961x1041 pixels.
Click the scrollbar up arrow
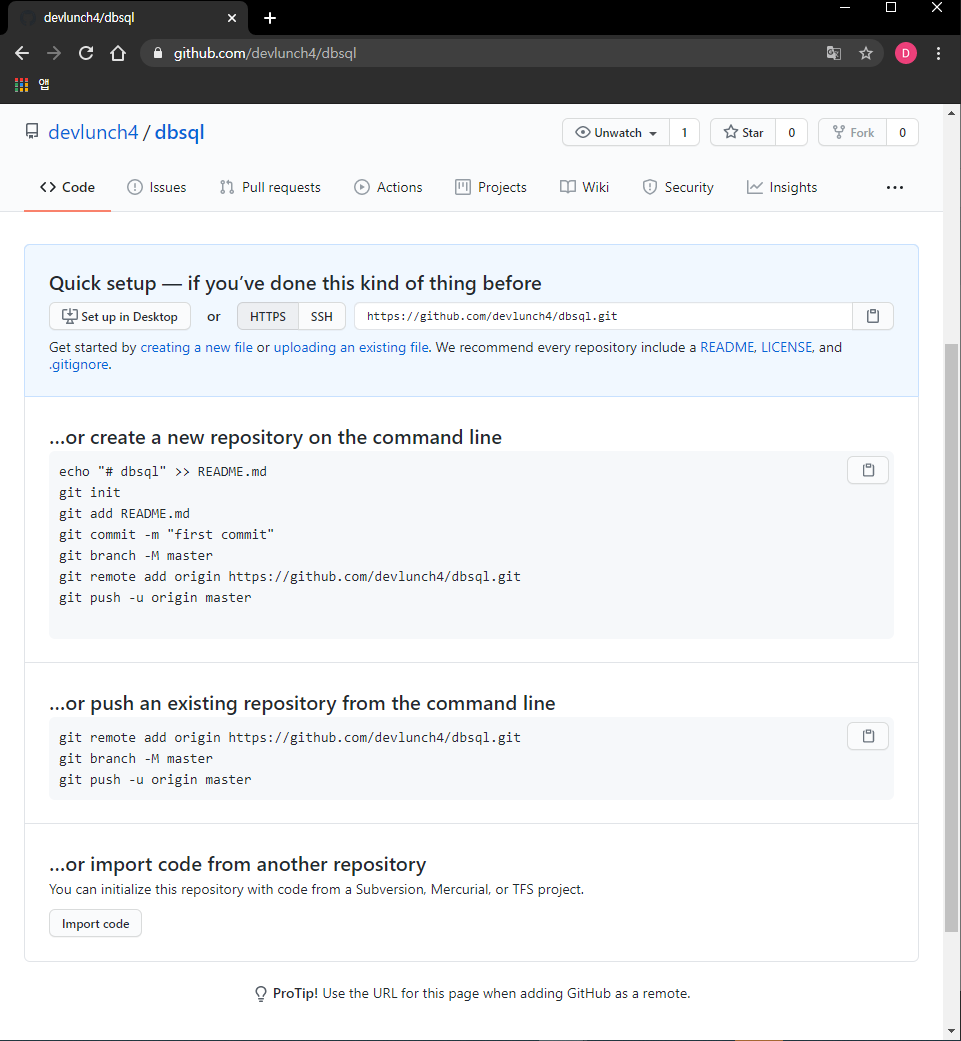pyautogui.click(x=952, y=113)
